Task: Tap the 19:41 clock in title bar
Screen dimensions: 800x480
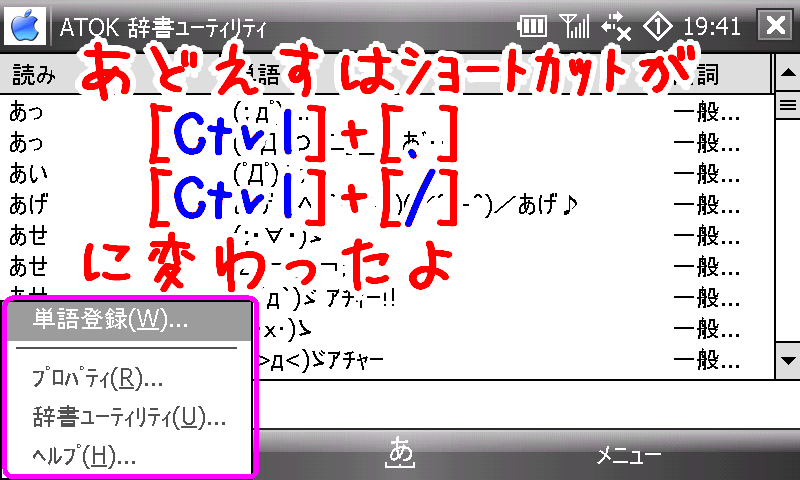Action: 712,26
